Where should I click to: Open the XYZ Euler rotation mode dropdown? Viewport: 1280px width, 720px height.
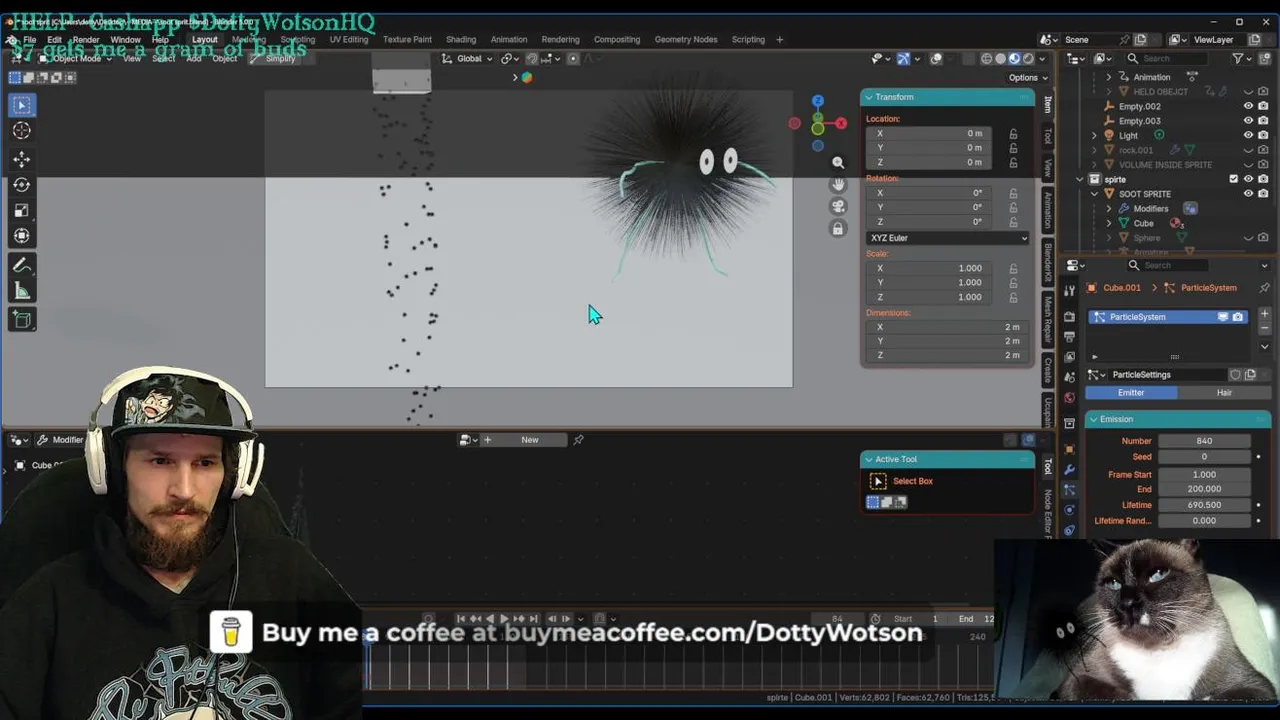point(948,238)
